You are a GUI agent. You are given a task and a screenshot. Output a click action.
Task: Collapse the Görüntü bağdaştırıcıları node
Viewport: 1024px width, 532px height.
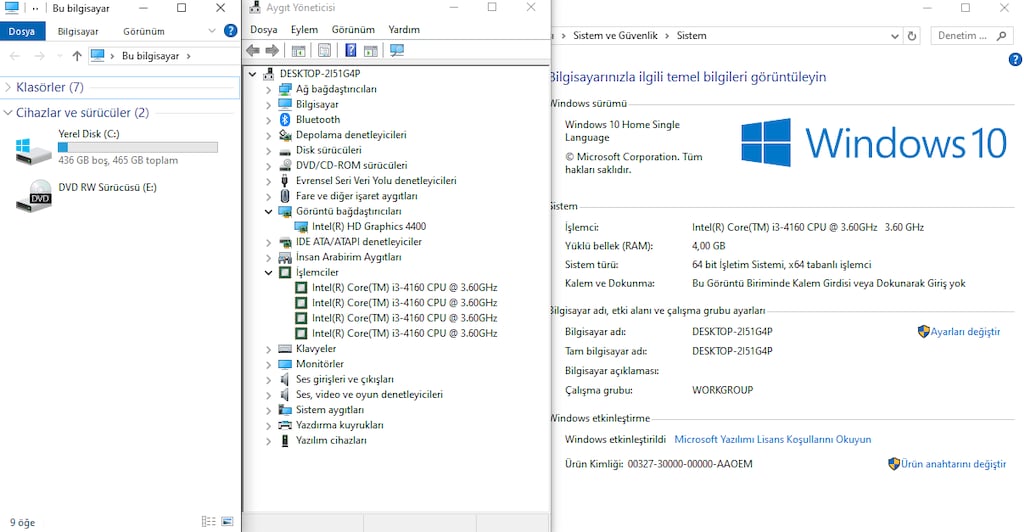(268, 211)
